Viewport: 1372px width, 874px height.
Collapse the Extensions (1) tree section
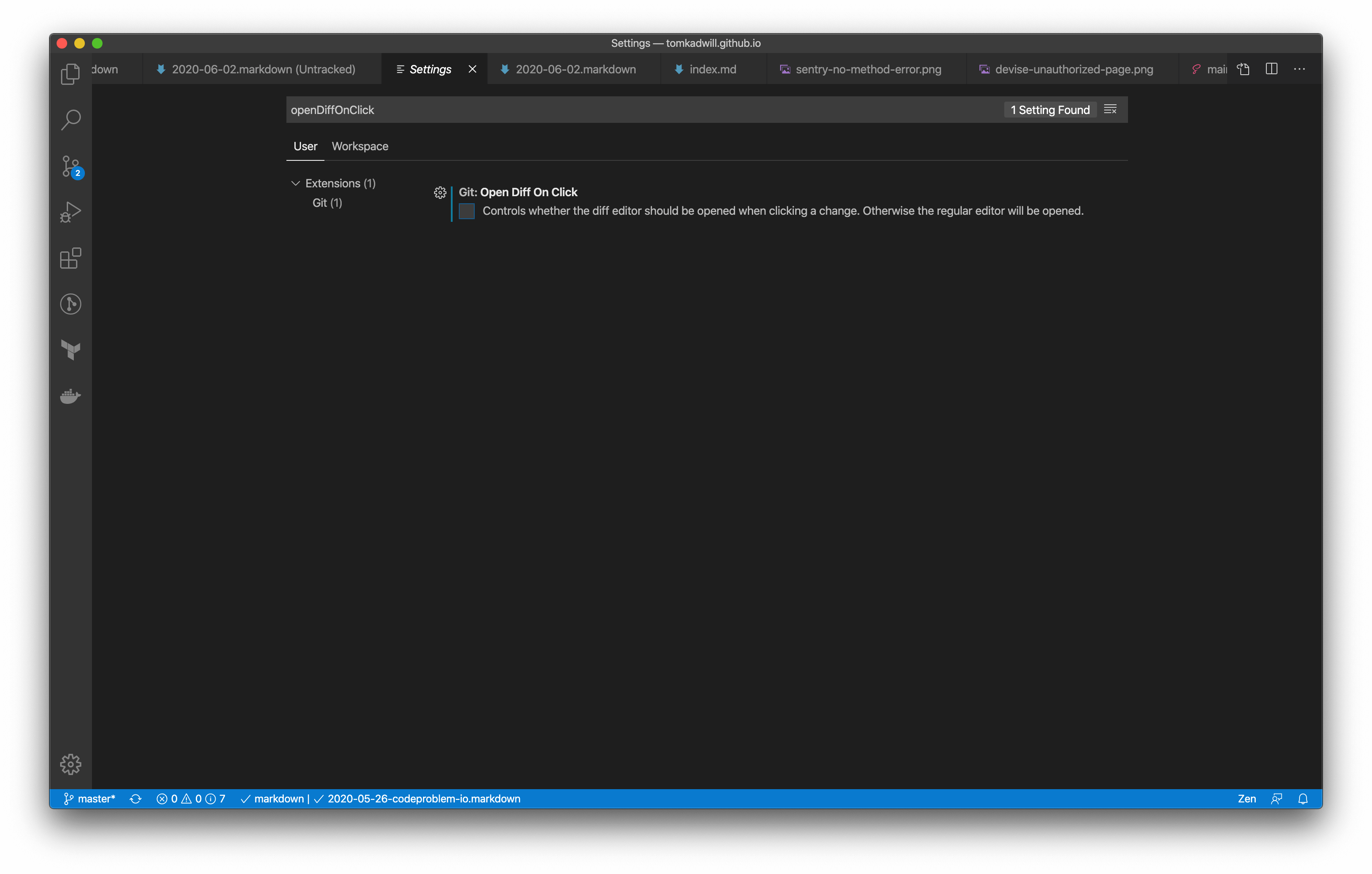coord(333,183)
